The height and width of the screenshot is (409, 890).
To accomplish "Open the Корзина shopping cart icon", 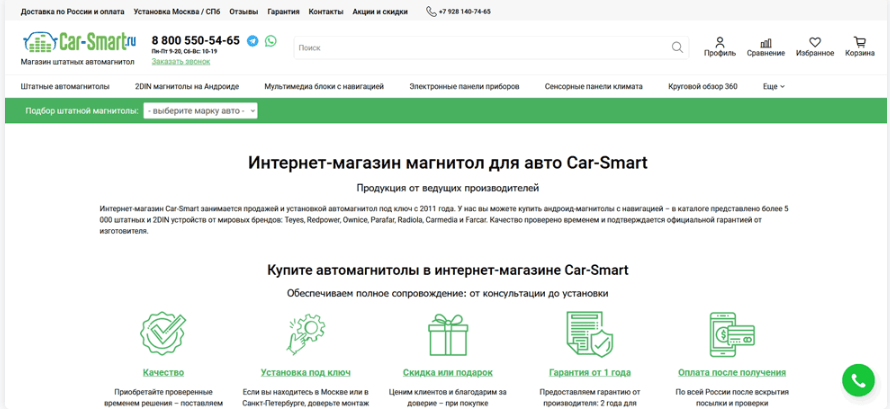I will [x=859, y=42].
